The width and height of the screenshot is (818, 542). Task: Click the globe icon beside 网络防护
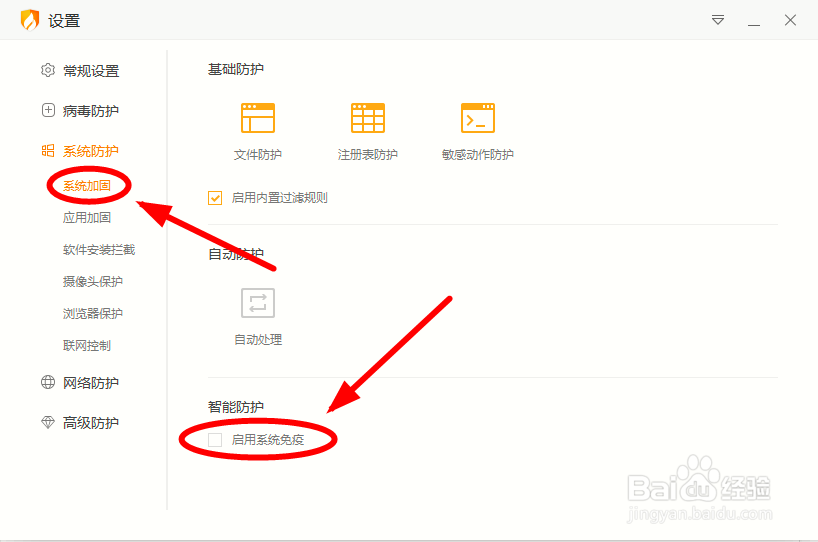pos(48,382)
